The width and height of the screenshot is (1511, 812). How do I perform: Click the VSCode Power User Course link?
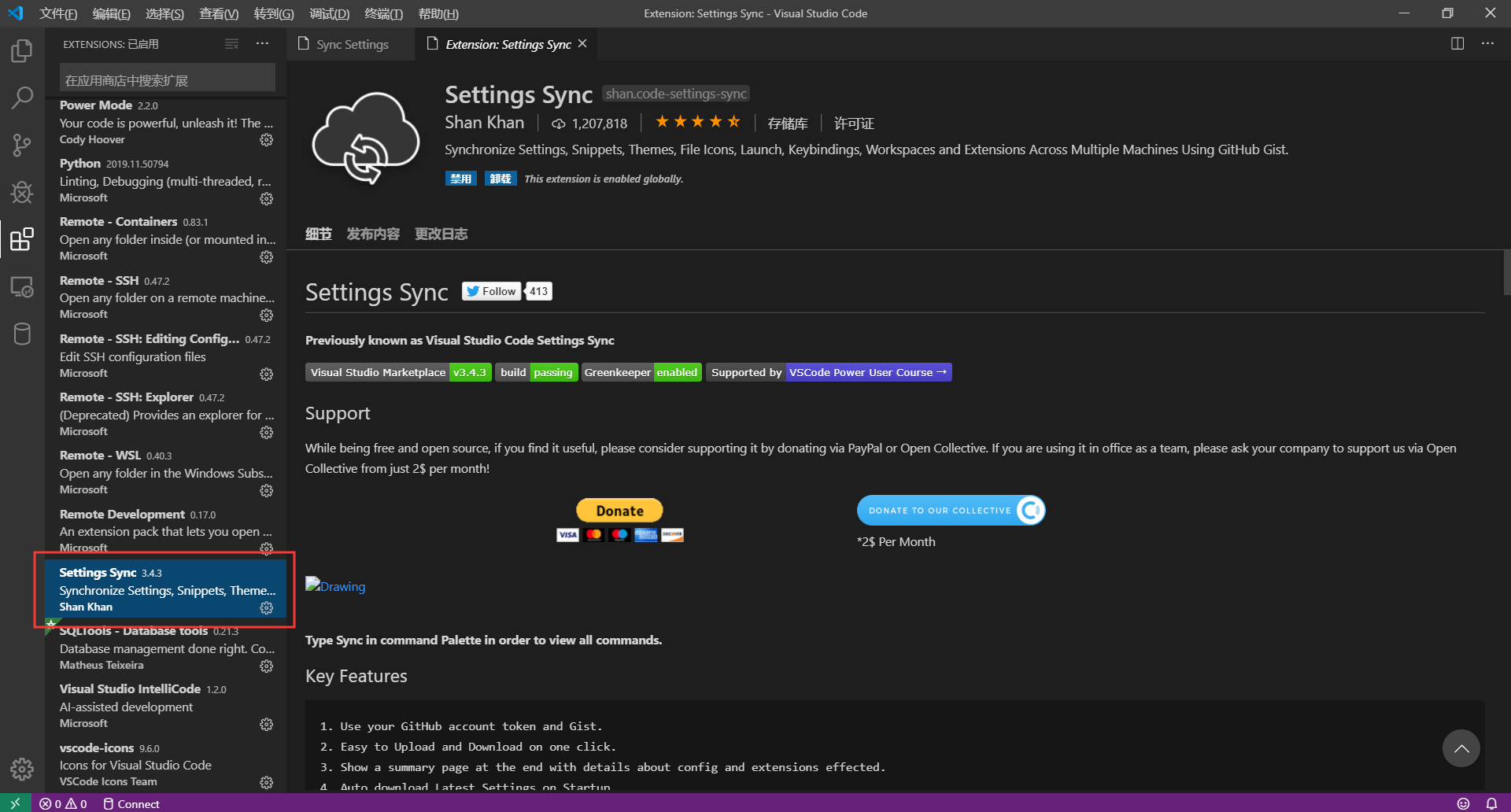pyautogui.click(x=868, y=372)
